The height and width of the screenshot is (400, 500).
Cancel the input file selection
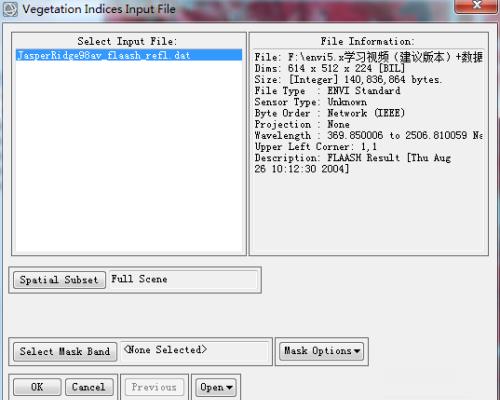[89, 387]
